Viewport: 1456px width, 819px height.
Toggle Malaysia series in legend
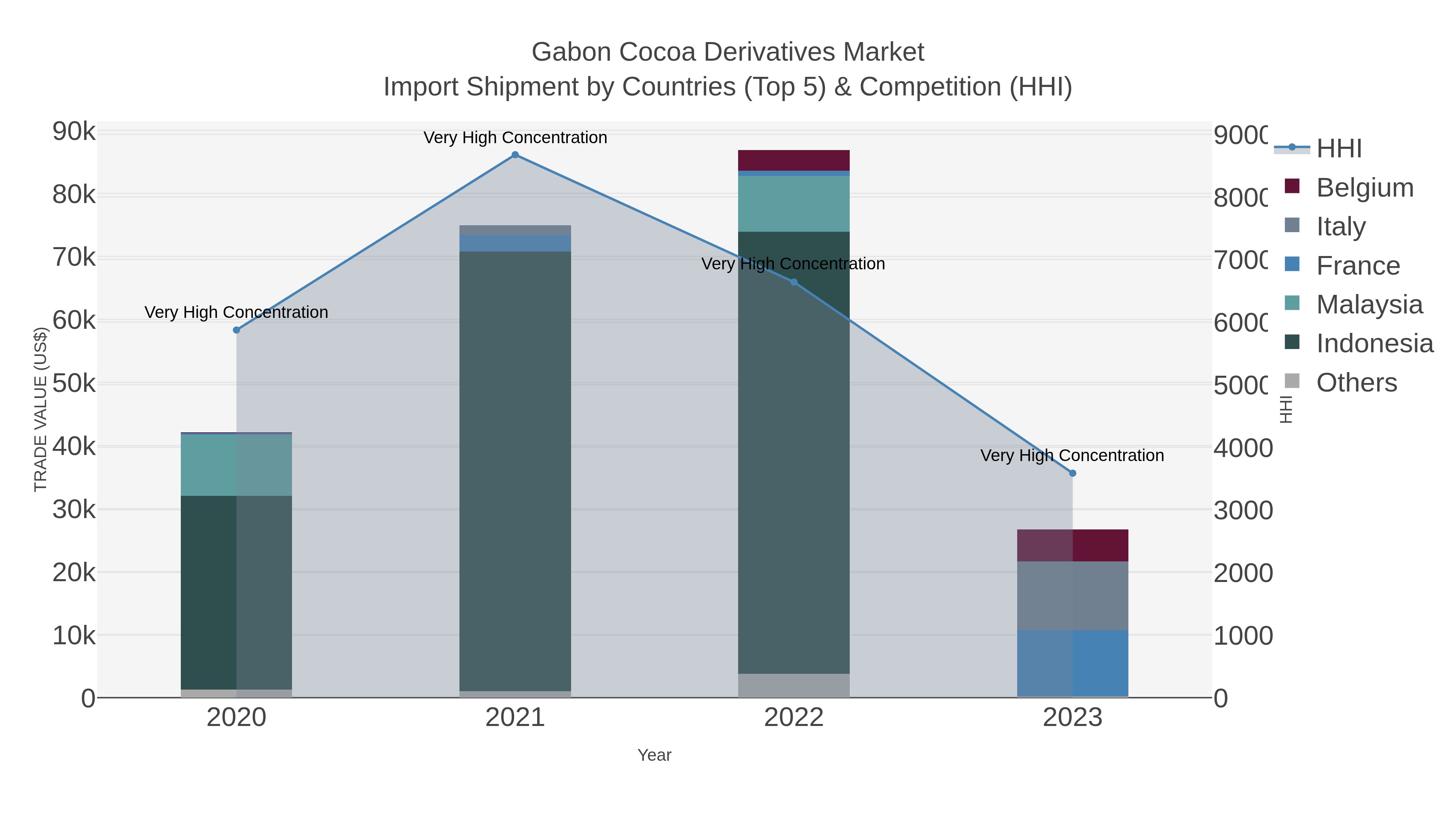click(1354, 304)
